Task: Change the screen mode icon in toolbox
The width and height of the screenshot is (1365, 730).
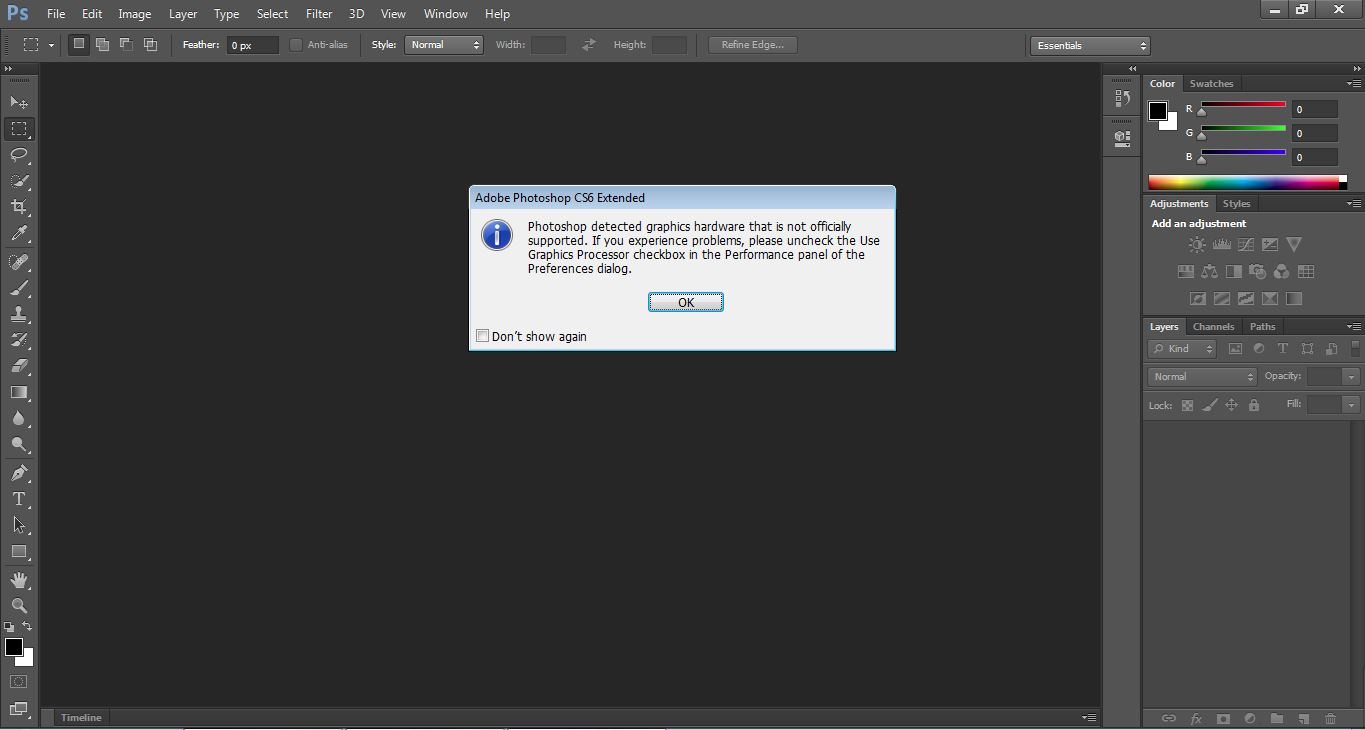Action: coord(19,710)
